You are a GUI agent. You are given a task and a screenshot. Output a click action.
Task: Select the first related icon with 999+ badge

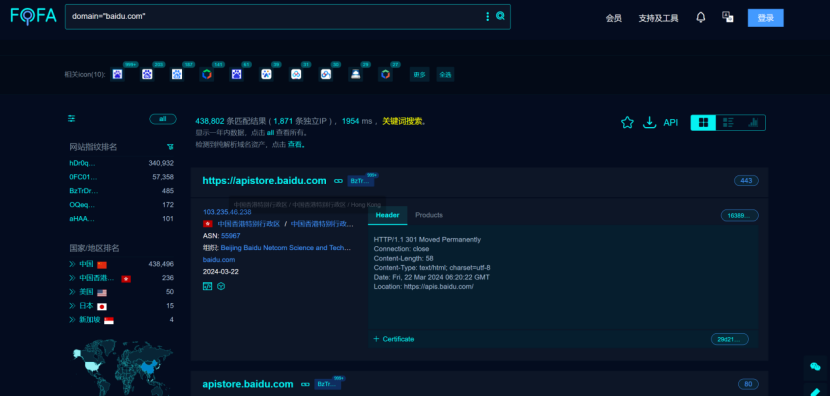tap(117, 74)
